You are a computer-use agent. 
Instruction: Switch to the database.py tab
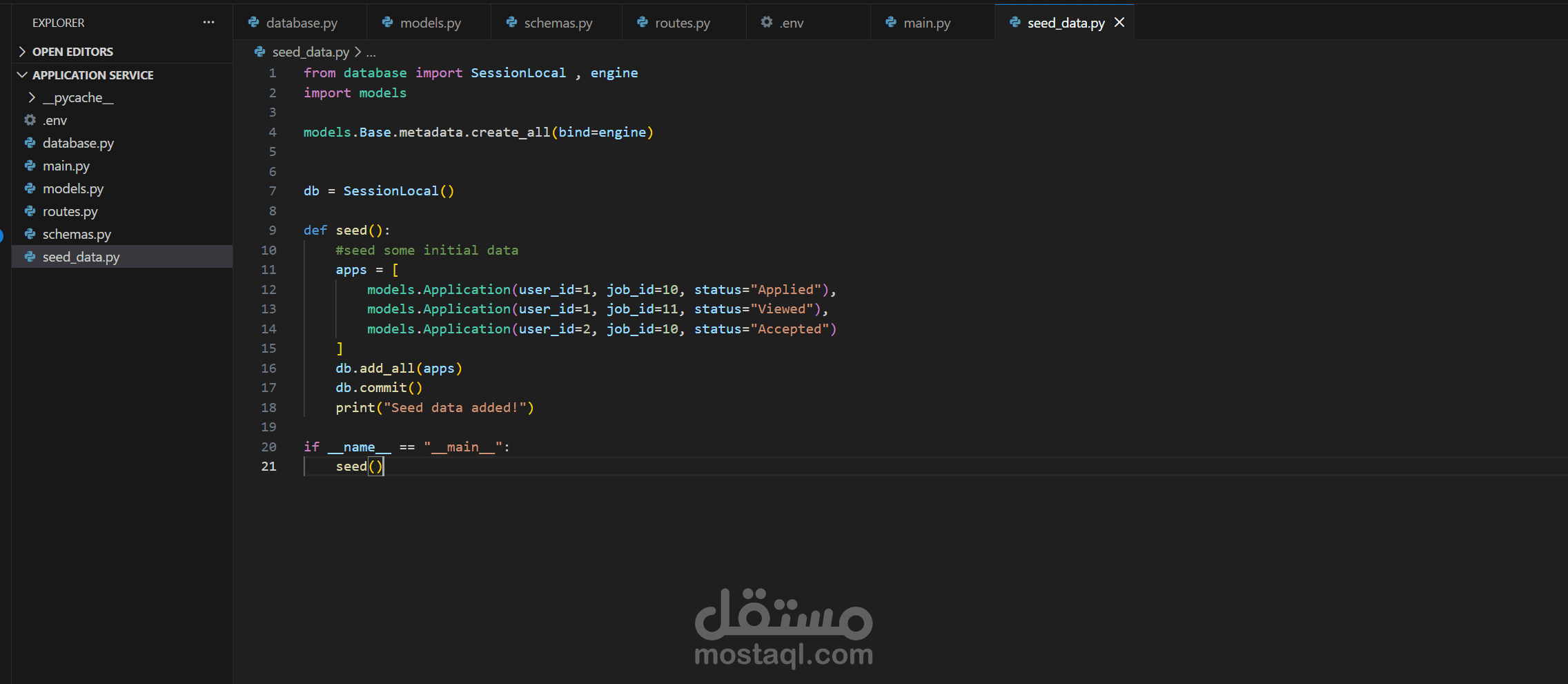point(301,22)
